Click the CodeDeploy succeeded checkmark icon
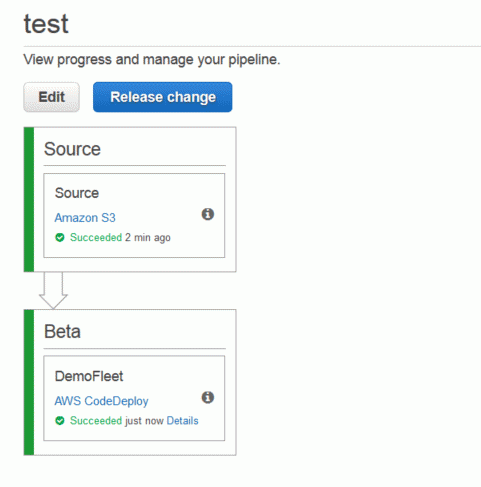 (x=60, y=421)
